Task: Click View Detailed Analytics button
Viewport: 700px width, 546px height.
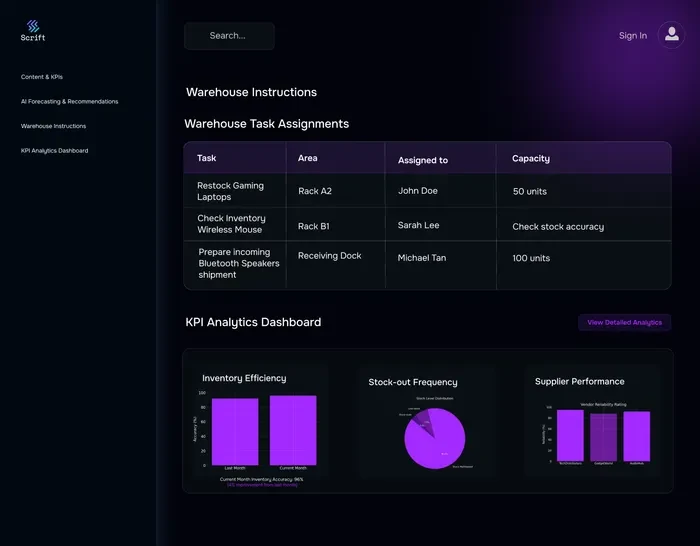Action: tap(625, 322)
